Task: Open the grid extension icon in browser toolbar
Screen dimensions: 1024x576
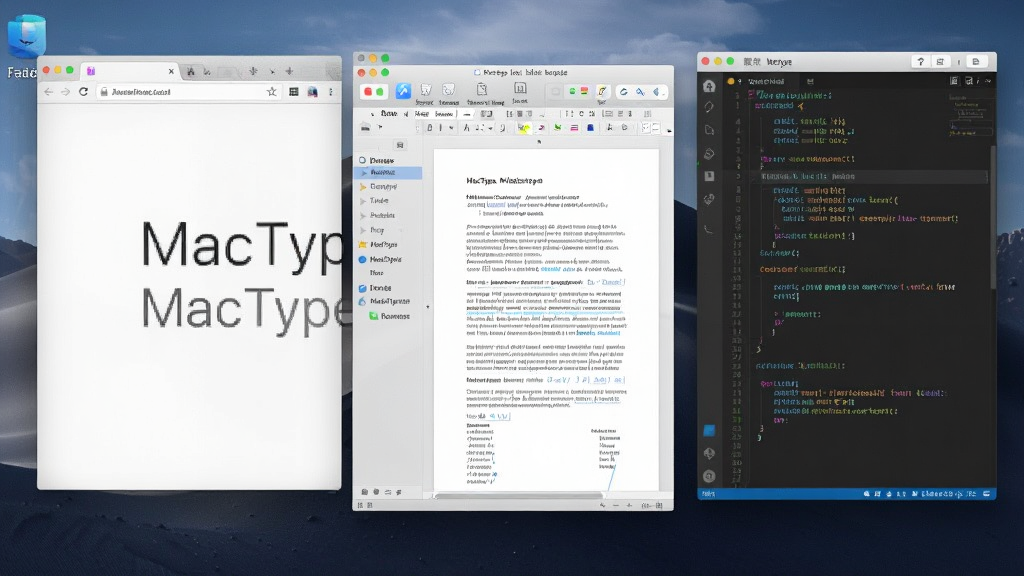Action: tap(294, 92)
